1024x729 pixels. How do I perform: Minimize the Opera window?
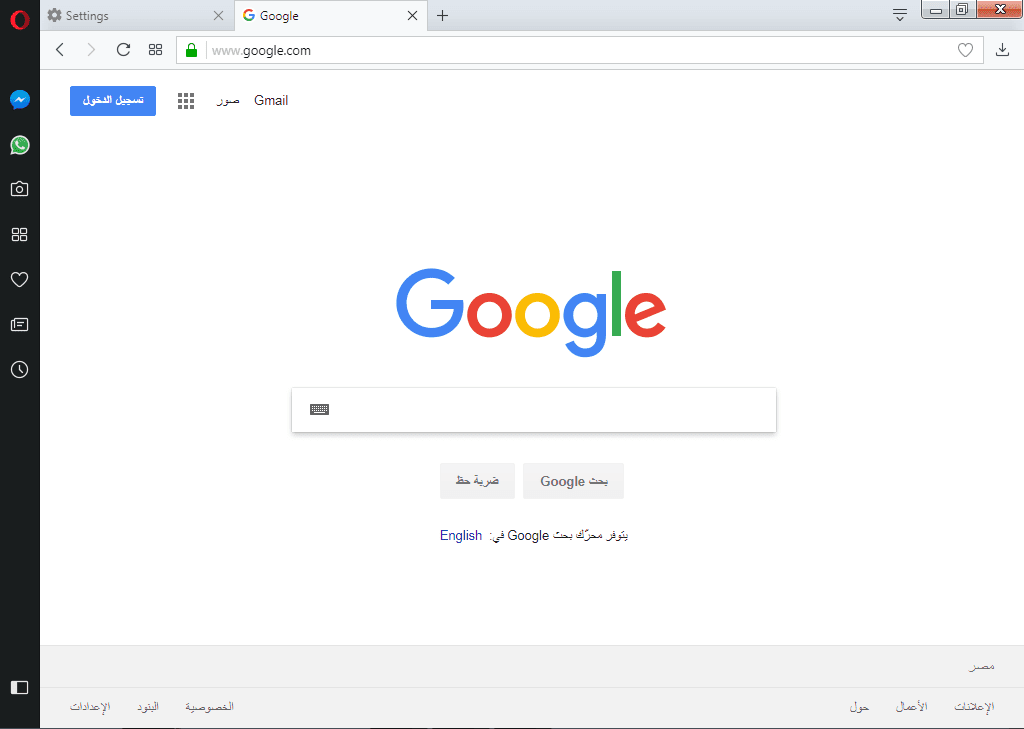936,10
